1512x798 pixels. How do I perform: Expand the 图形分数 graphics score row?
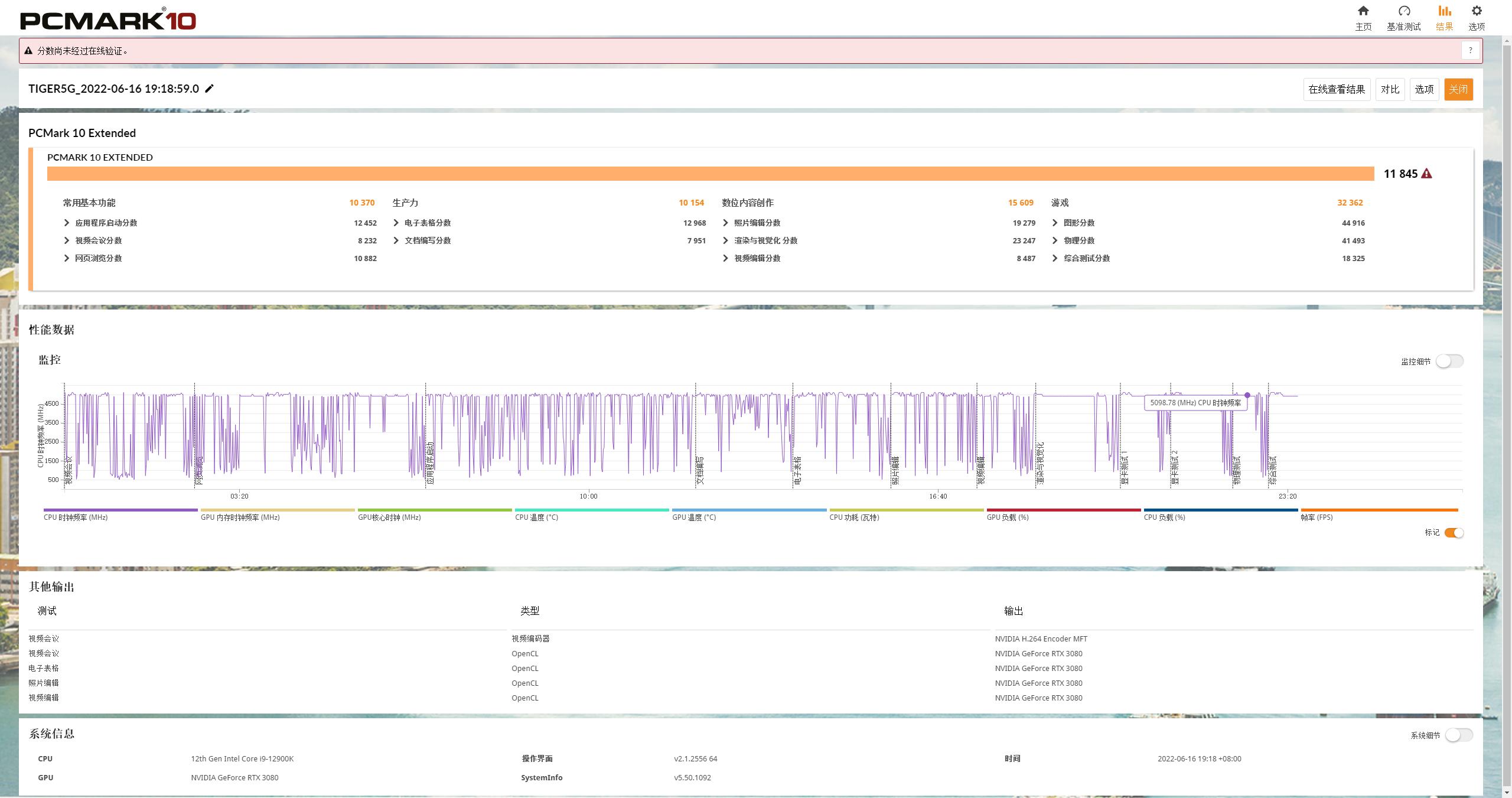[x=1055, y=223]
